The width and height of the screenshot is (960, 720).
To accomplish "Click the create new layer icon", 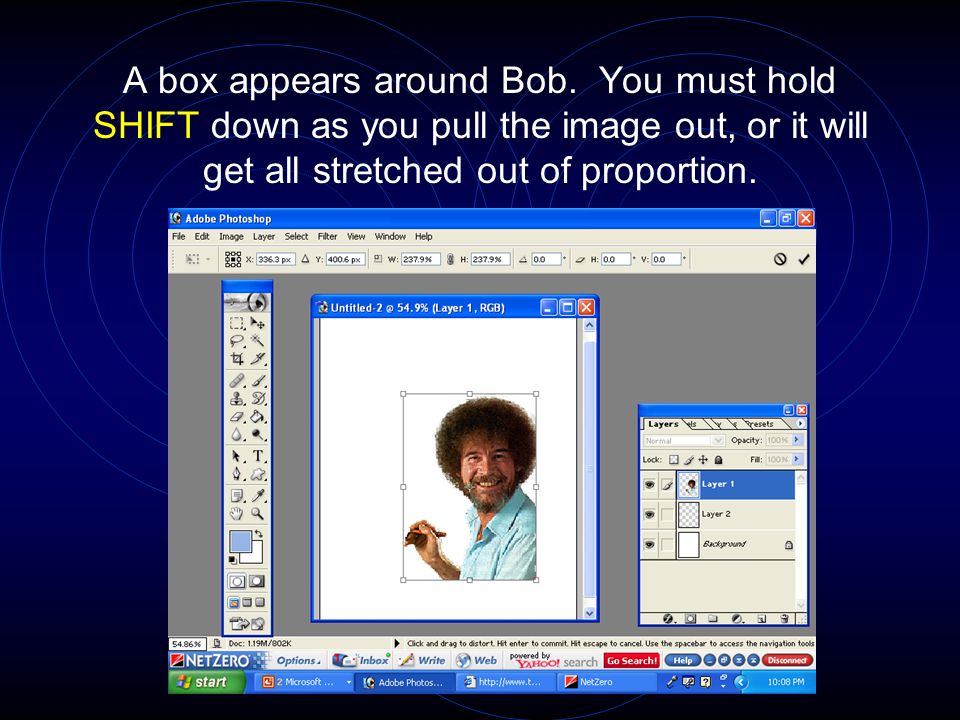I will pos(762,618).
